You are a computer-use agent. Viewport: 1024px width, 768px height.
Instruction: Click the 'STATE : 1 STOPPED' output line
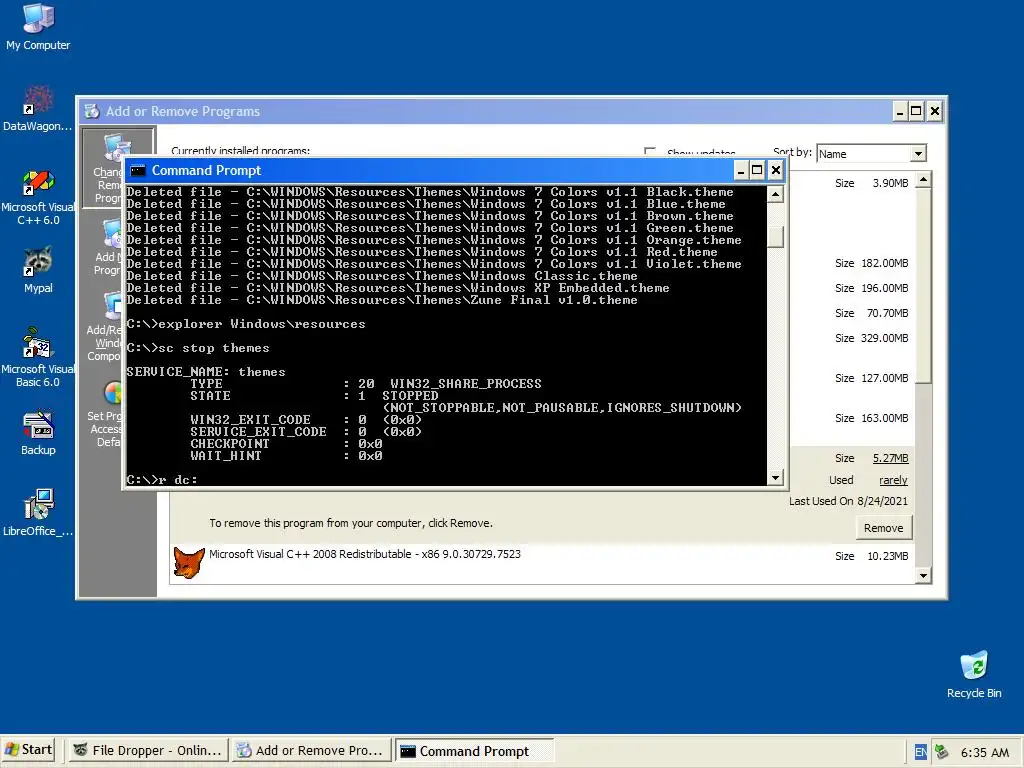click(314, 396)
